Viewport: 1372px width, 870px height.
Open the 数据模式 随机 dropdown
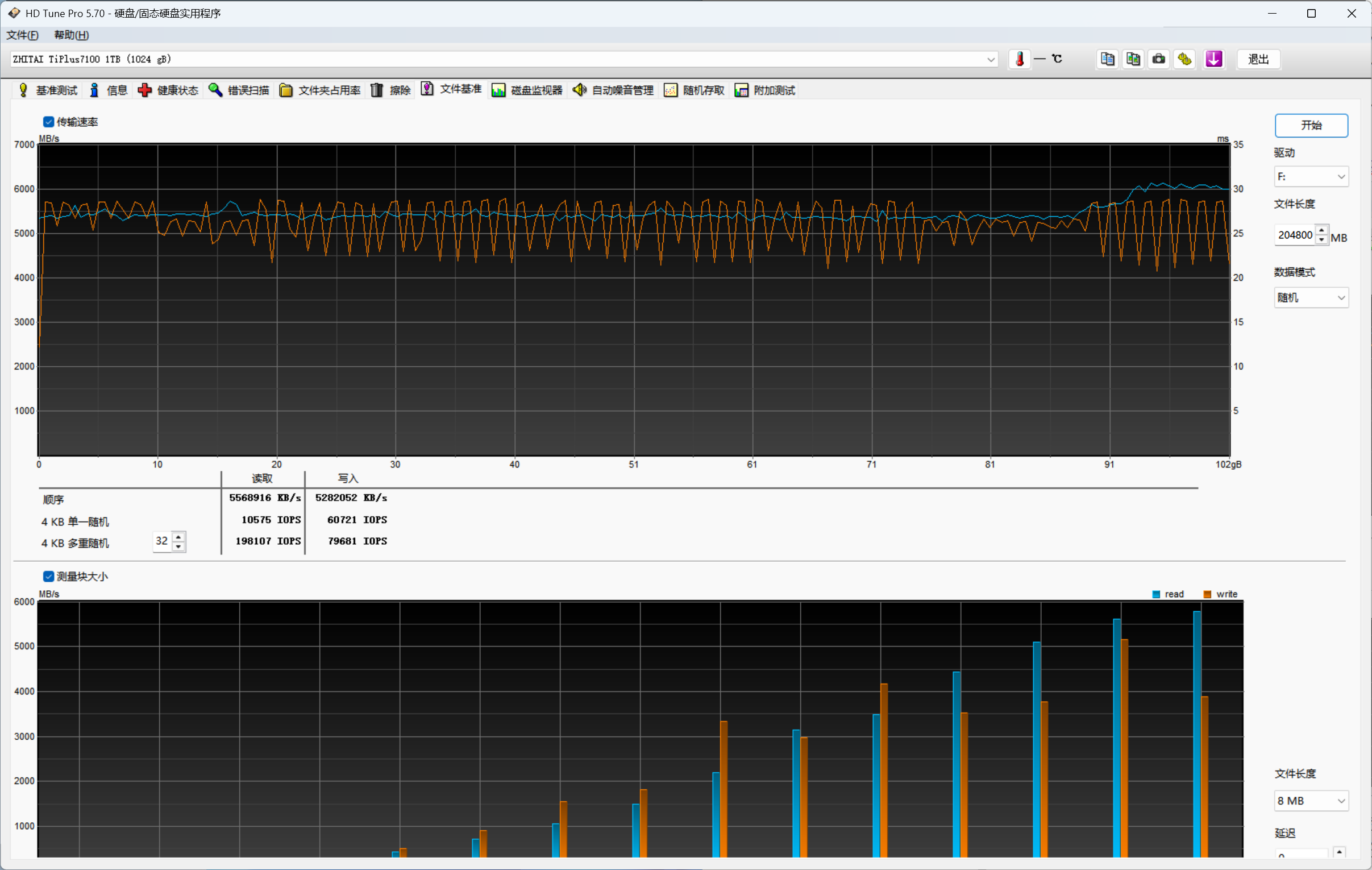(1311, 297)
